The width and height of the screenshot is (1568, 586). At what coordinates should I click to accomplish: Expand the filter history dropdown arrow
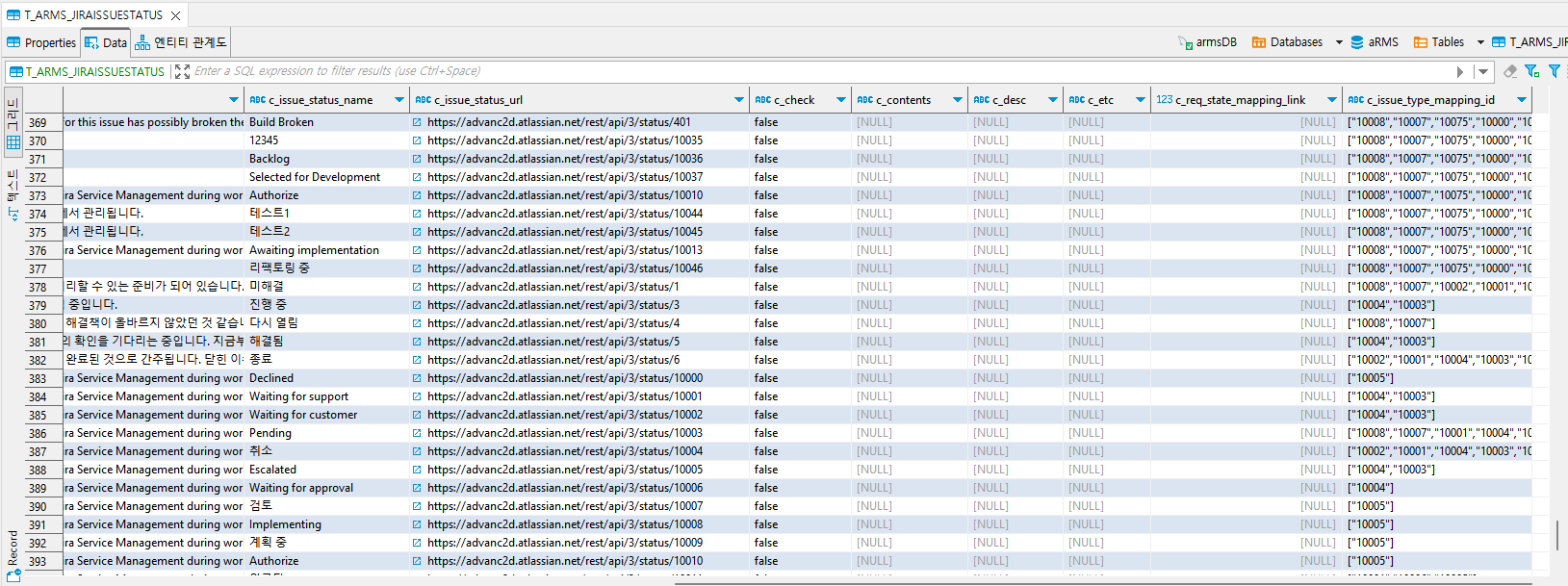(1483, 71)
